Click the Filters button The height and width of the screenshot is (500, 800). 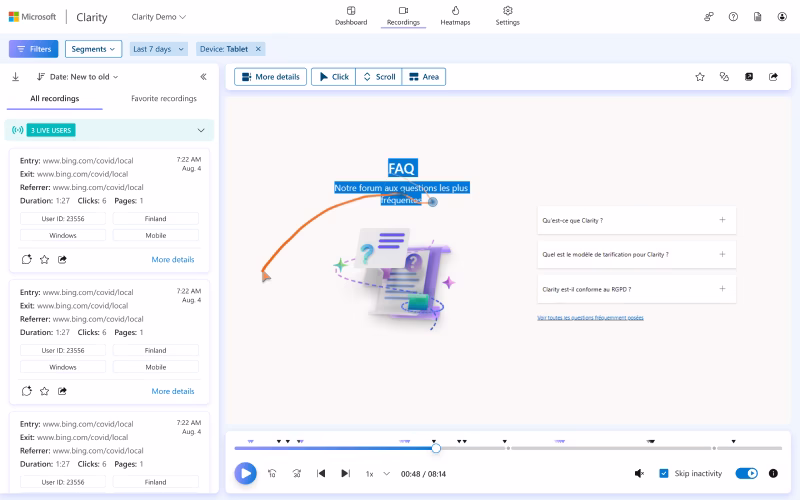[33, 49]
